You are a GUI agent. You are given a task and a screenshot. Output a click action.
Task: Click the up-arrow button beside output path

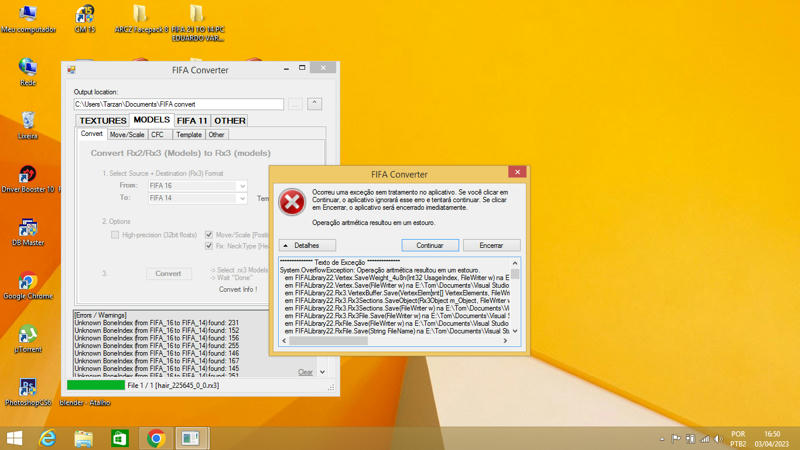coord(314,104)
